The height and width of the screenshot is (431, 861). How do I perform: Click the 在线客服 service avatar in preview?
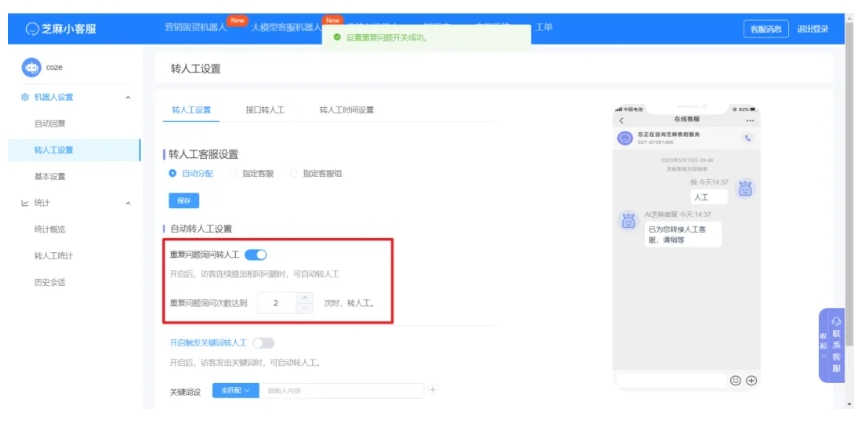pyautogui.click(x=625, y=138)
